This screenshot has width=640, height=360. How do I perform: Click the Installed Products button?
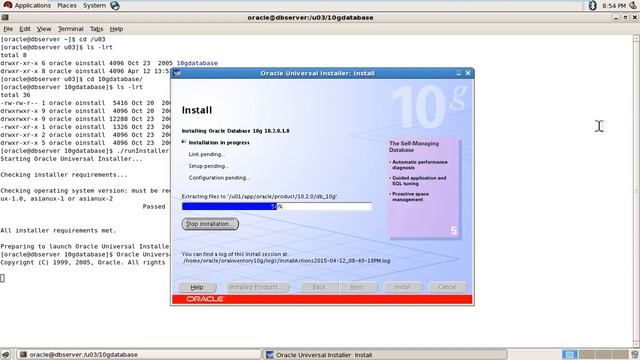[258, 287]
